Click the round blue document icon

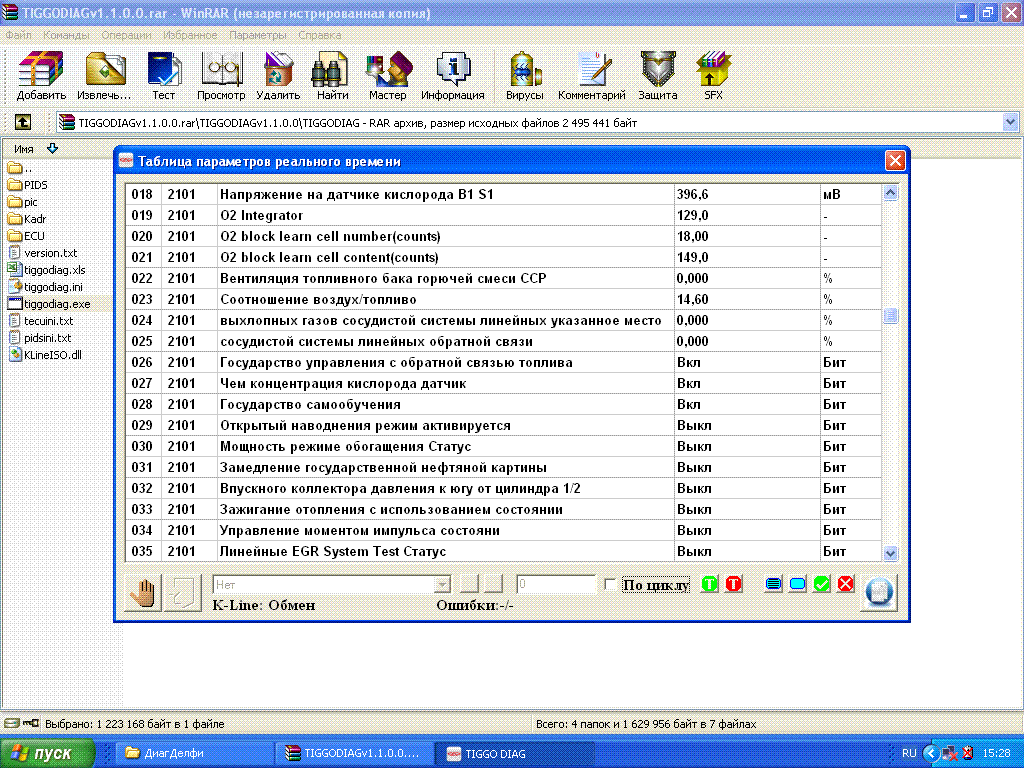pos(878,592)
